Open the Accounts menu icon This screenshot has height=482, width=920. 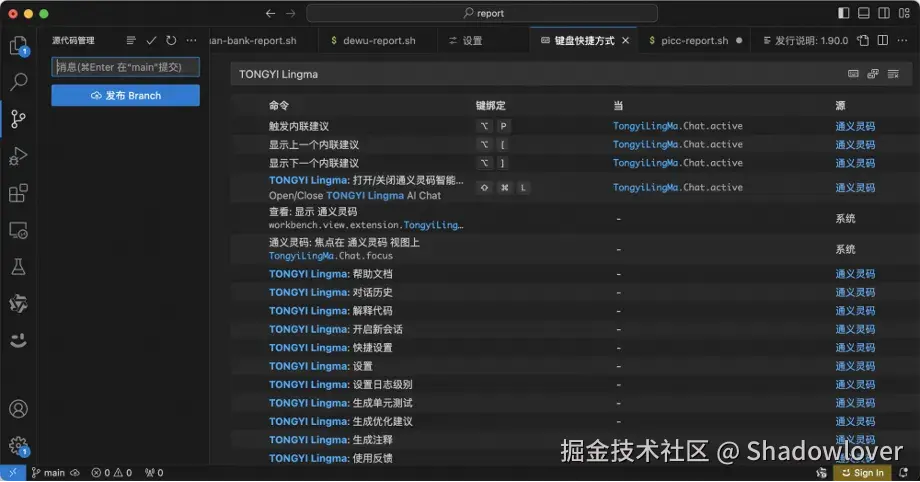pyautogui.click(x=18, y=409)
